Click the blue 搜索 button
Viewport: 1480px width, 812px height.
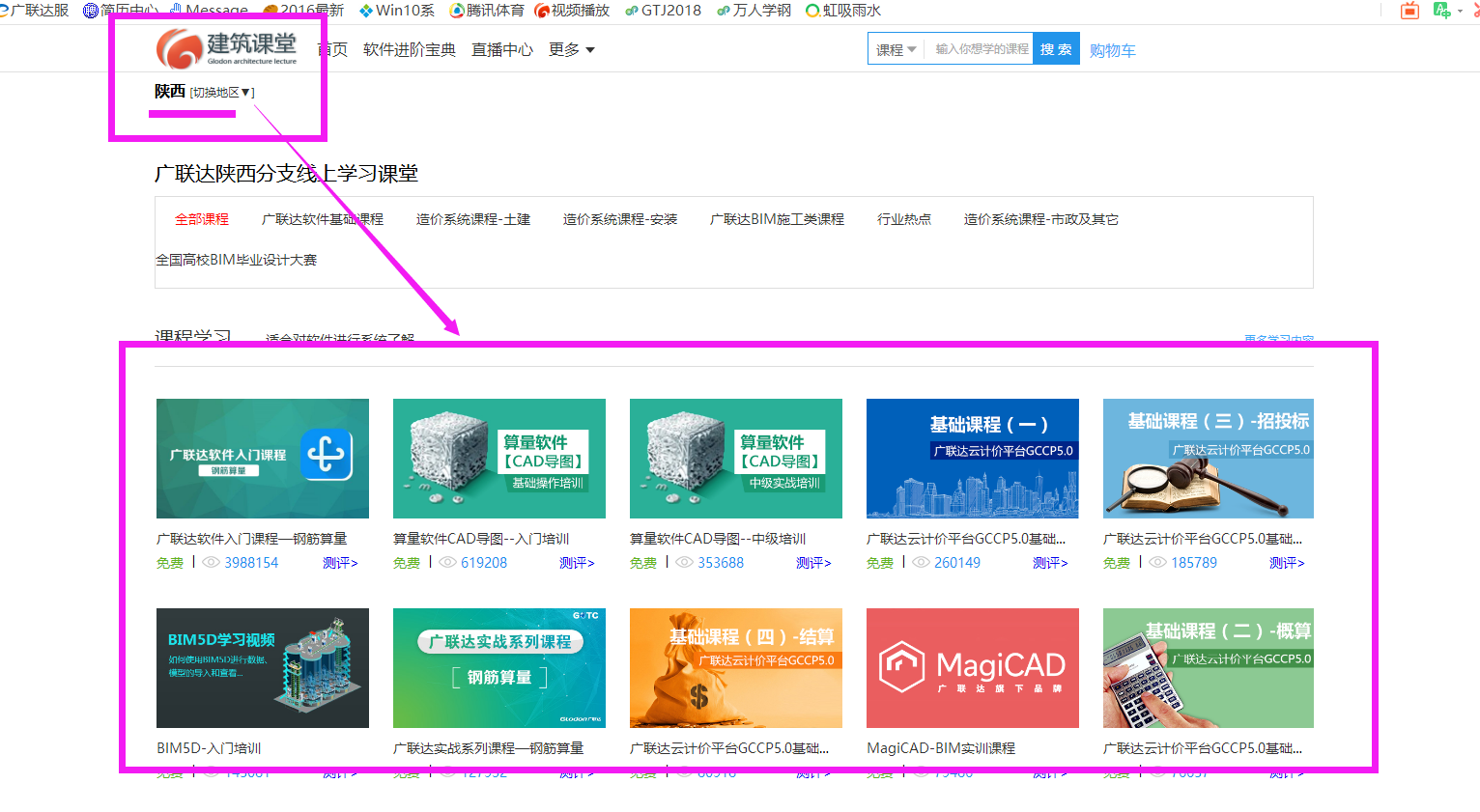(1056, 49)
